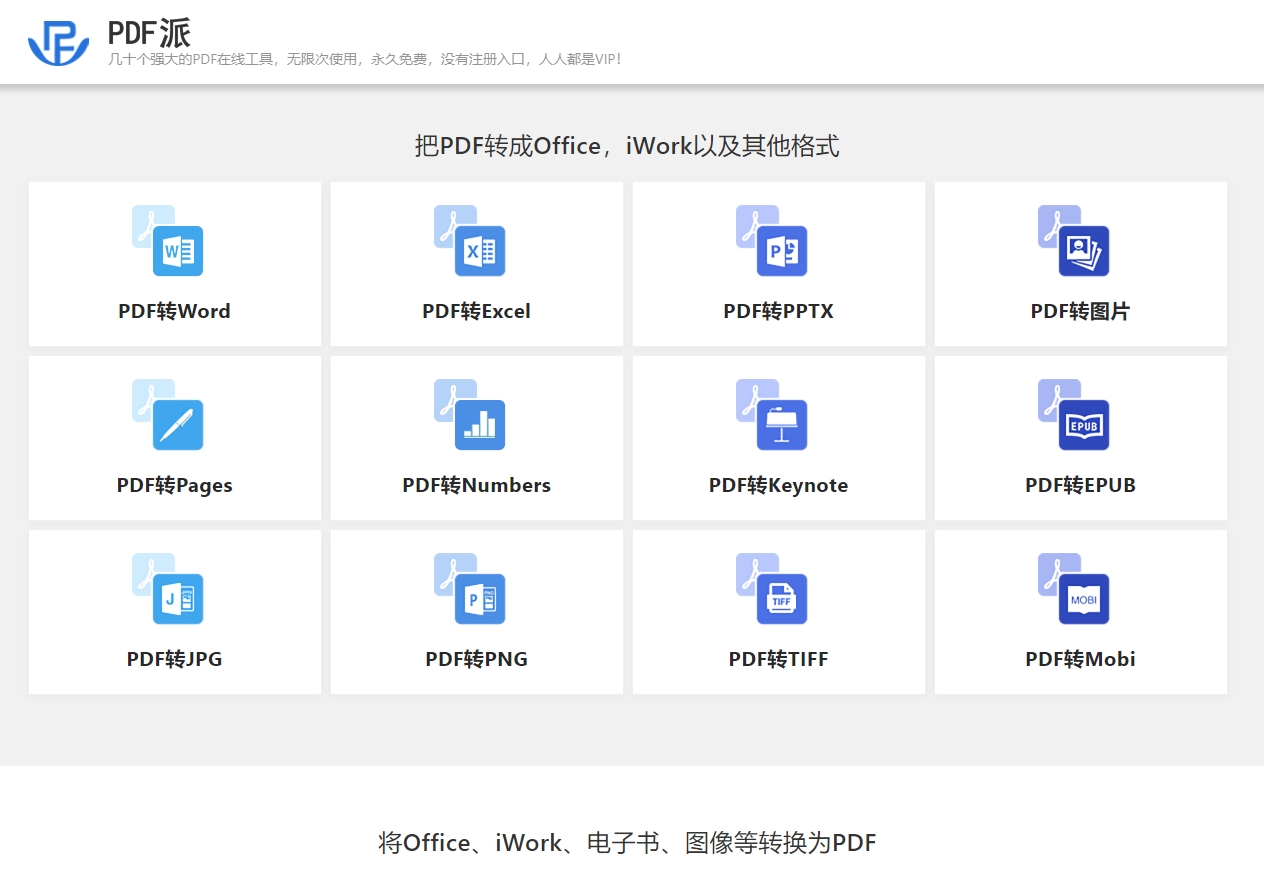Select the PDF转Excel card

(477, 264)
